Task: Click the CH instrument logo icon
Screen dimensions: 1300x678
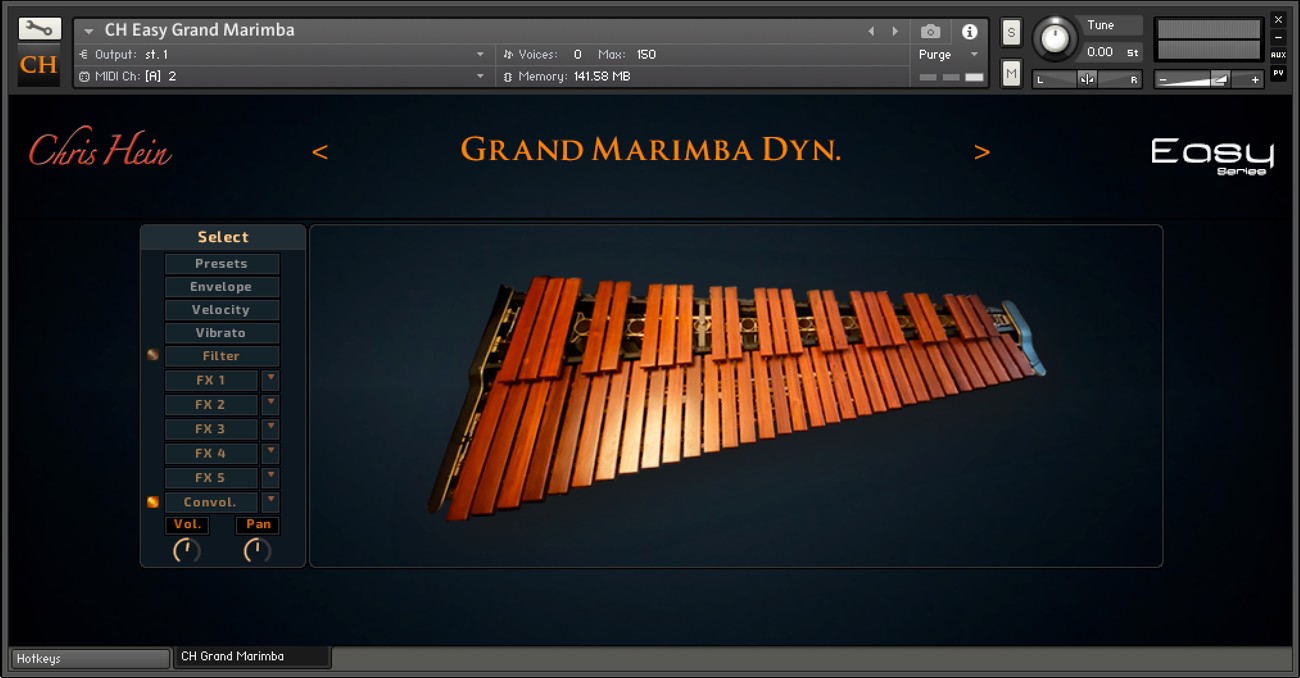Action: (39, 65)
